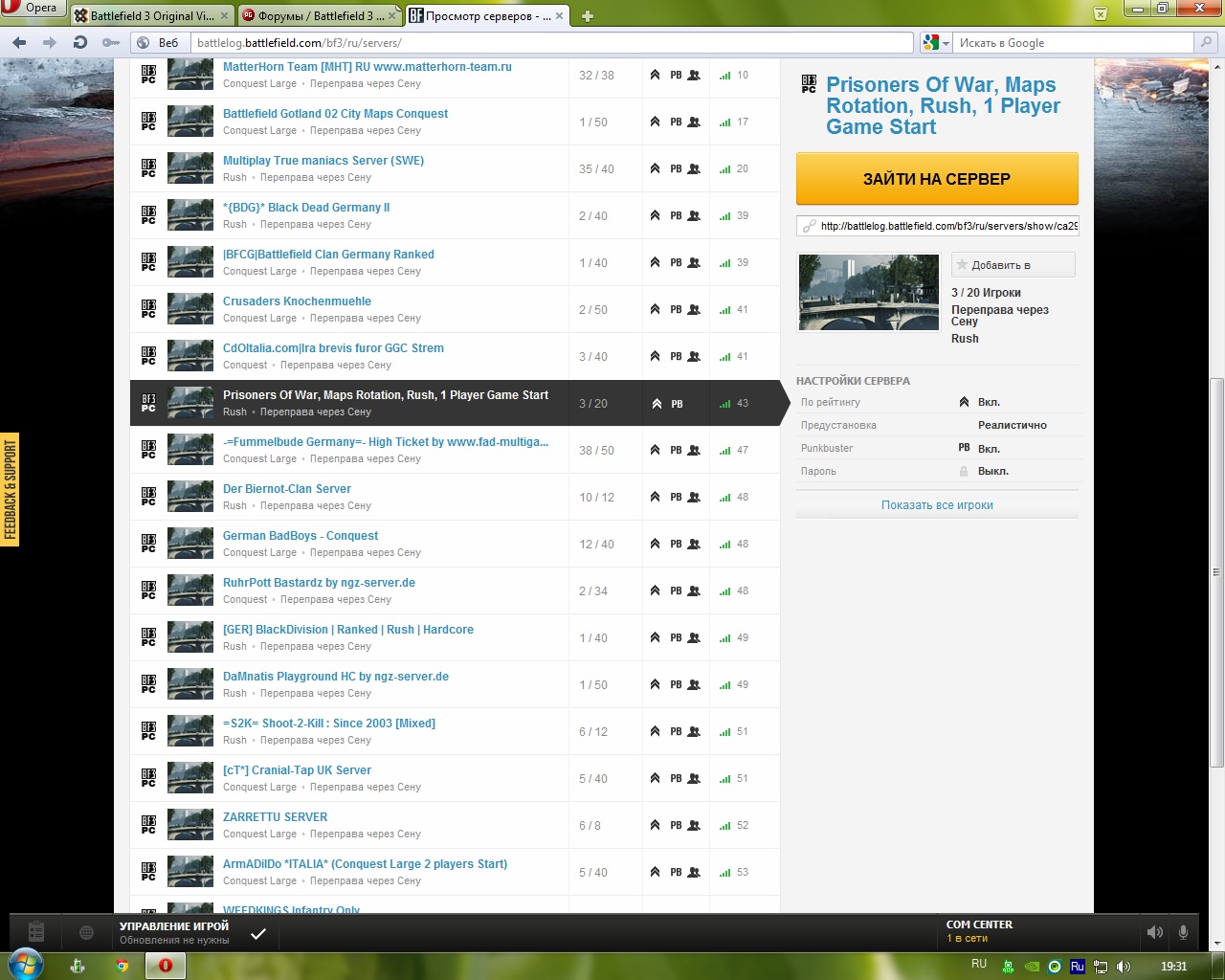The height and width of the screenshot is (980, 1225).
Task: Select [cT*] Cranial-Tap UK Server
Action: coord(297,770)
